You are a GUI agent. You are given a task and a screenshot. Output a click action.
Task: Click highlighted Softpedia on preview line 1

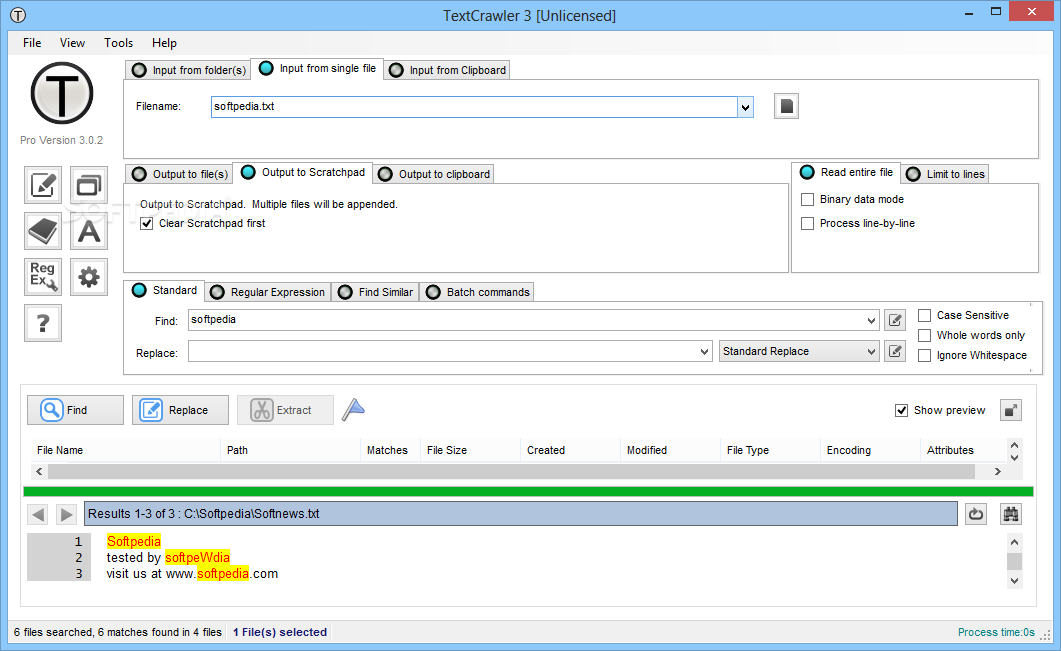point(133,541)
